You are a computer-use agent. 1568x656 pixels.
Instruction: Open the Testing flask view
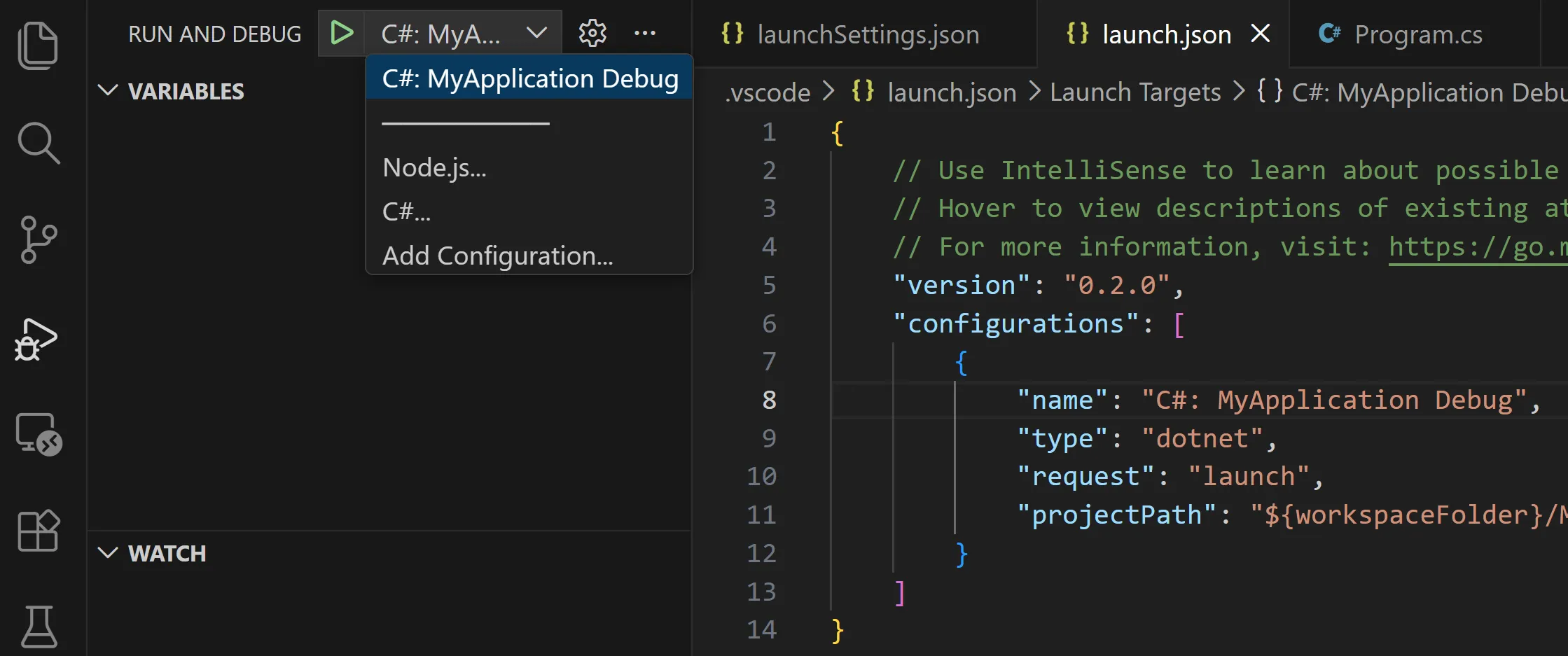39,627
